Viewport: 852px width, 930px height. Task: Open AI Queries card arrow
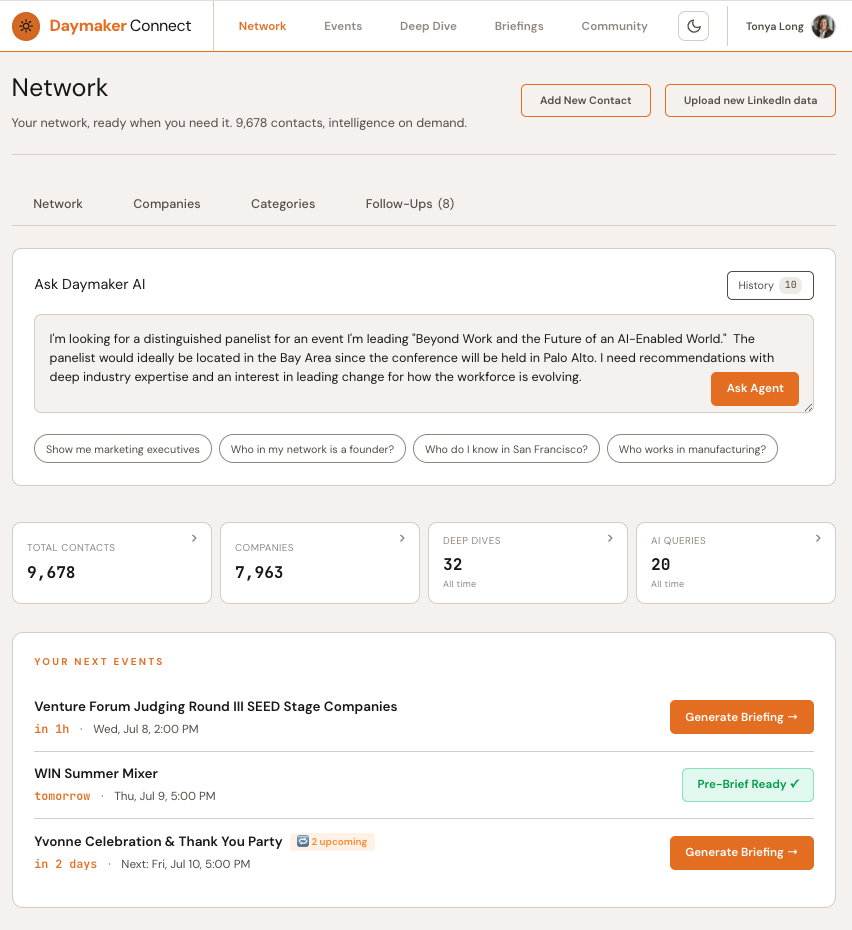818,538
